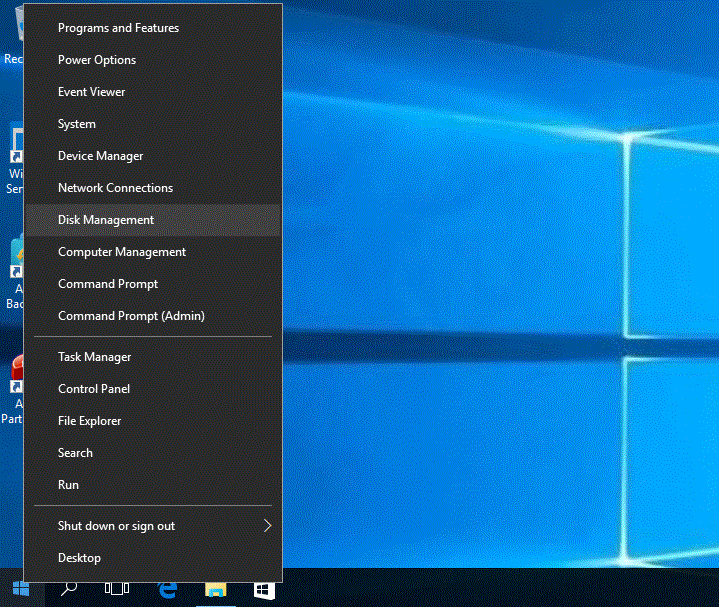Open Task Manager from the menu
719x607 pixels.
click(x=95, y=357)
